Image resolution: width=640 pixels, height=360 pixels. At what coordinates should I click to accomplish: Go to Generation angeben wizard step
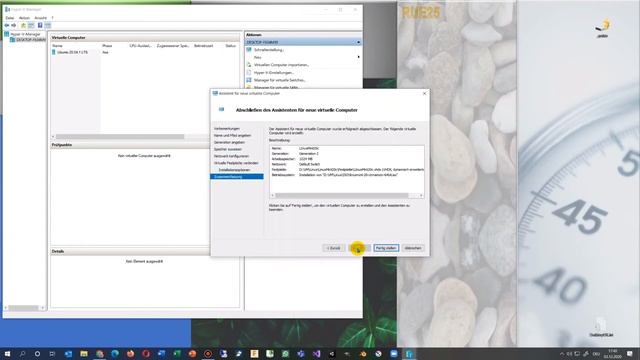point(229,142)
